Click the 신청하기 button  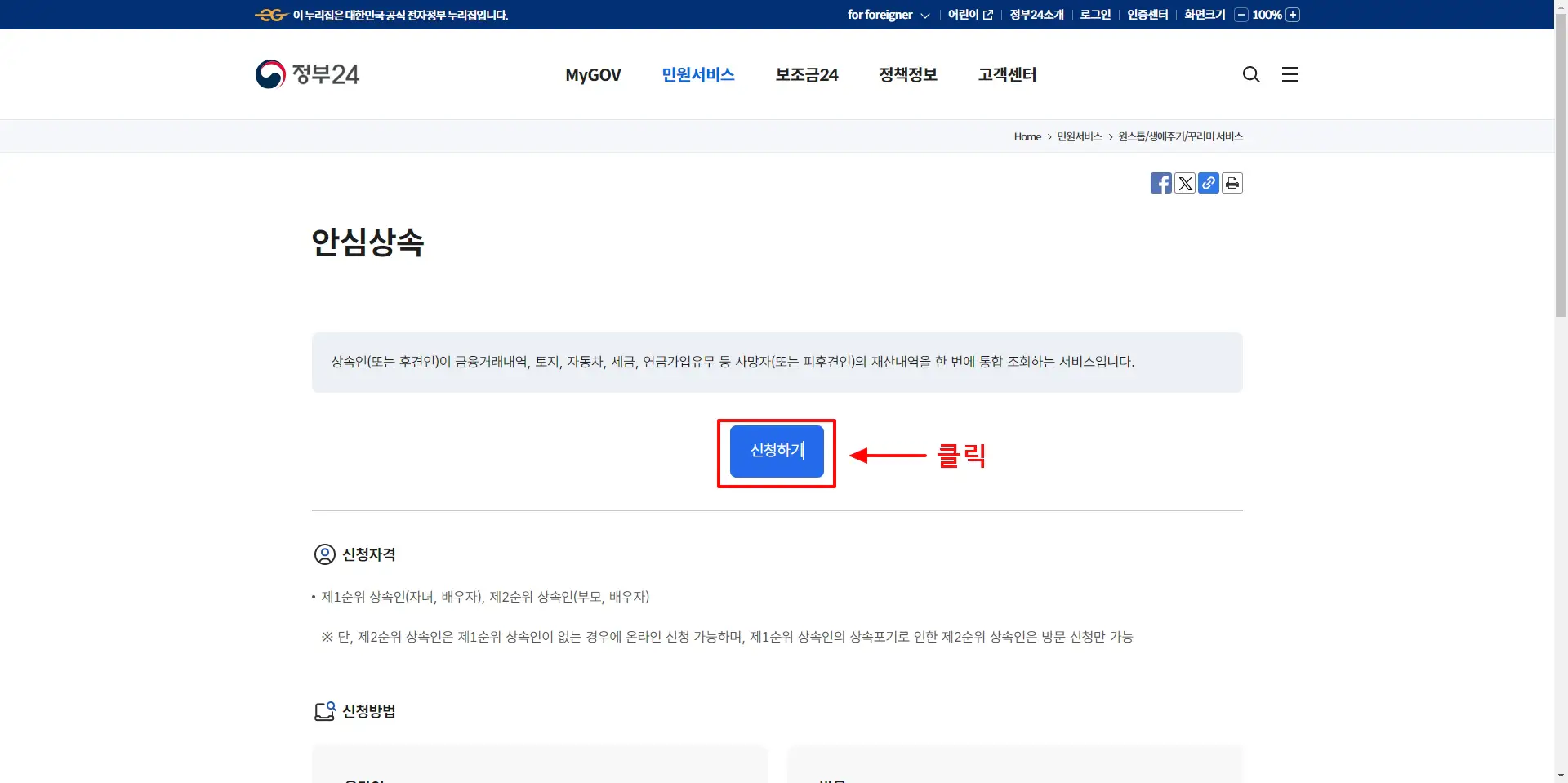(x=777, y=452)
